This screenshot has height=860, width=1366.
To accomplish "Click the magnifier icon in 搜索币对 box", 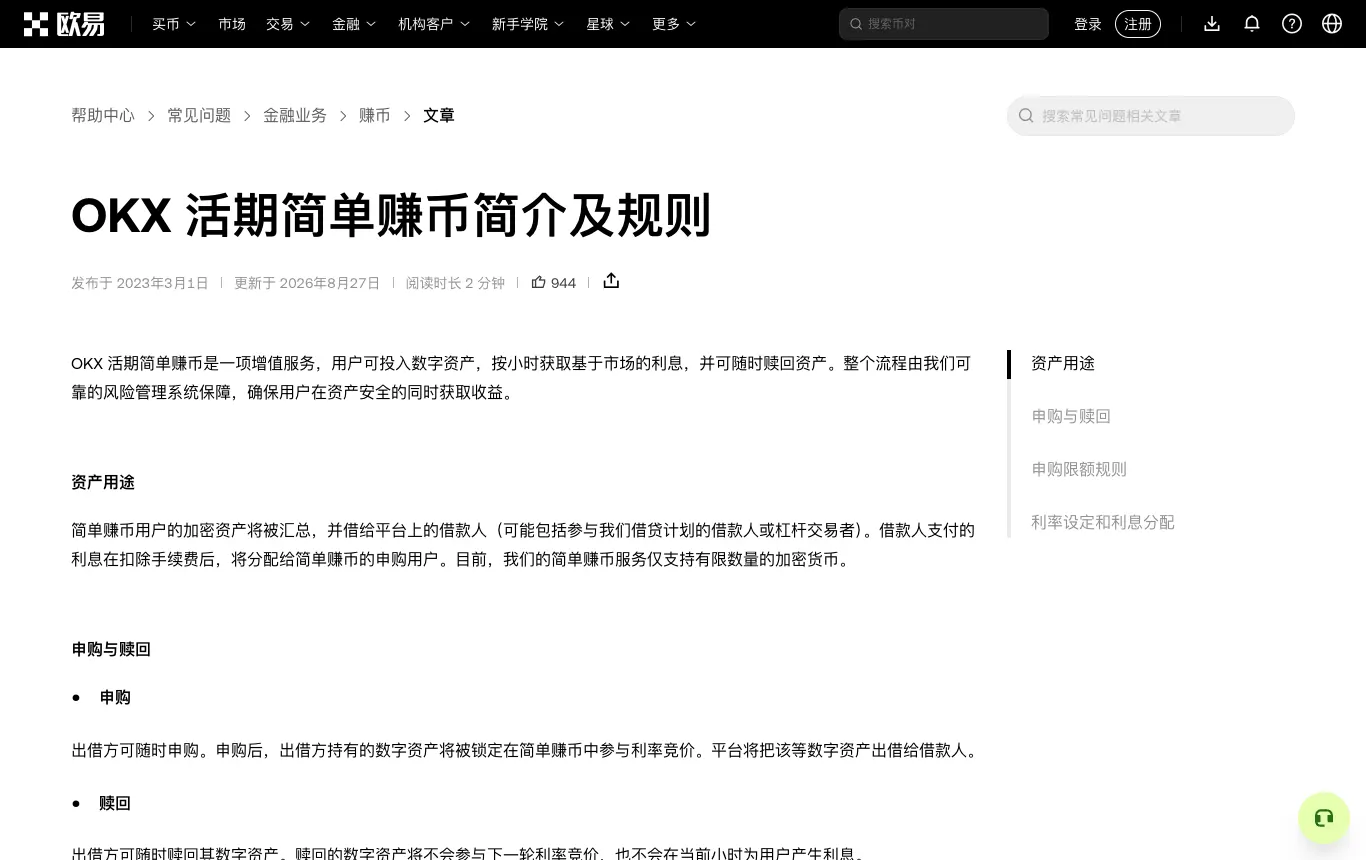I will [x=856, y=24].
